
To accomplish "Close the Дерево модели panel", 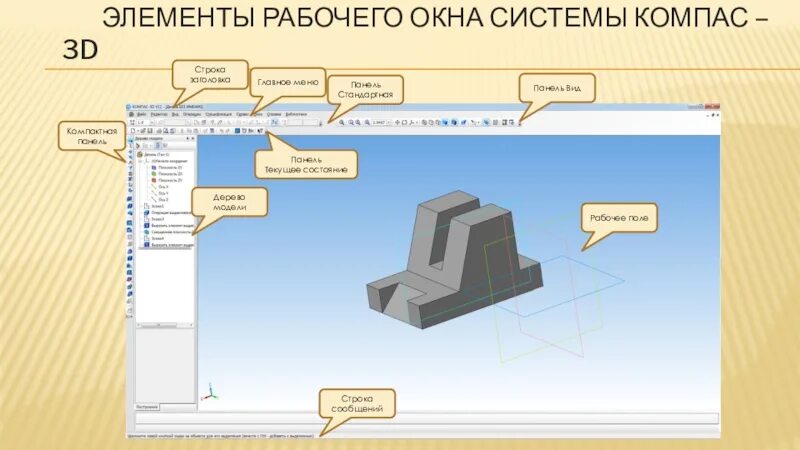I will point(193,138).
